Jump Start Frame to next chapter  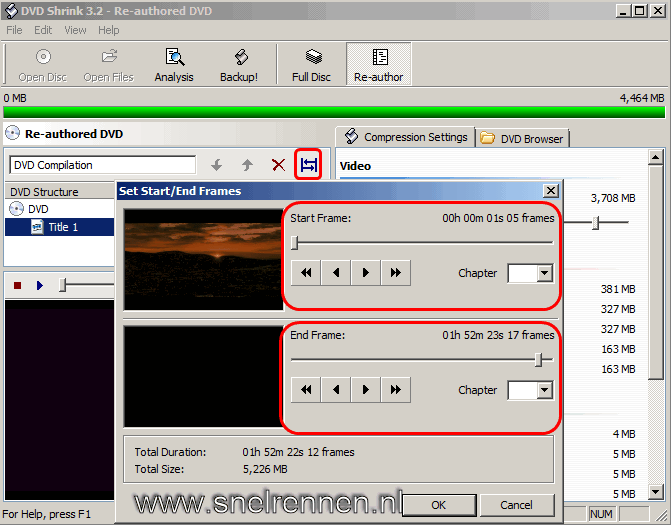tap(396, 273)
